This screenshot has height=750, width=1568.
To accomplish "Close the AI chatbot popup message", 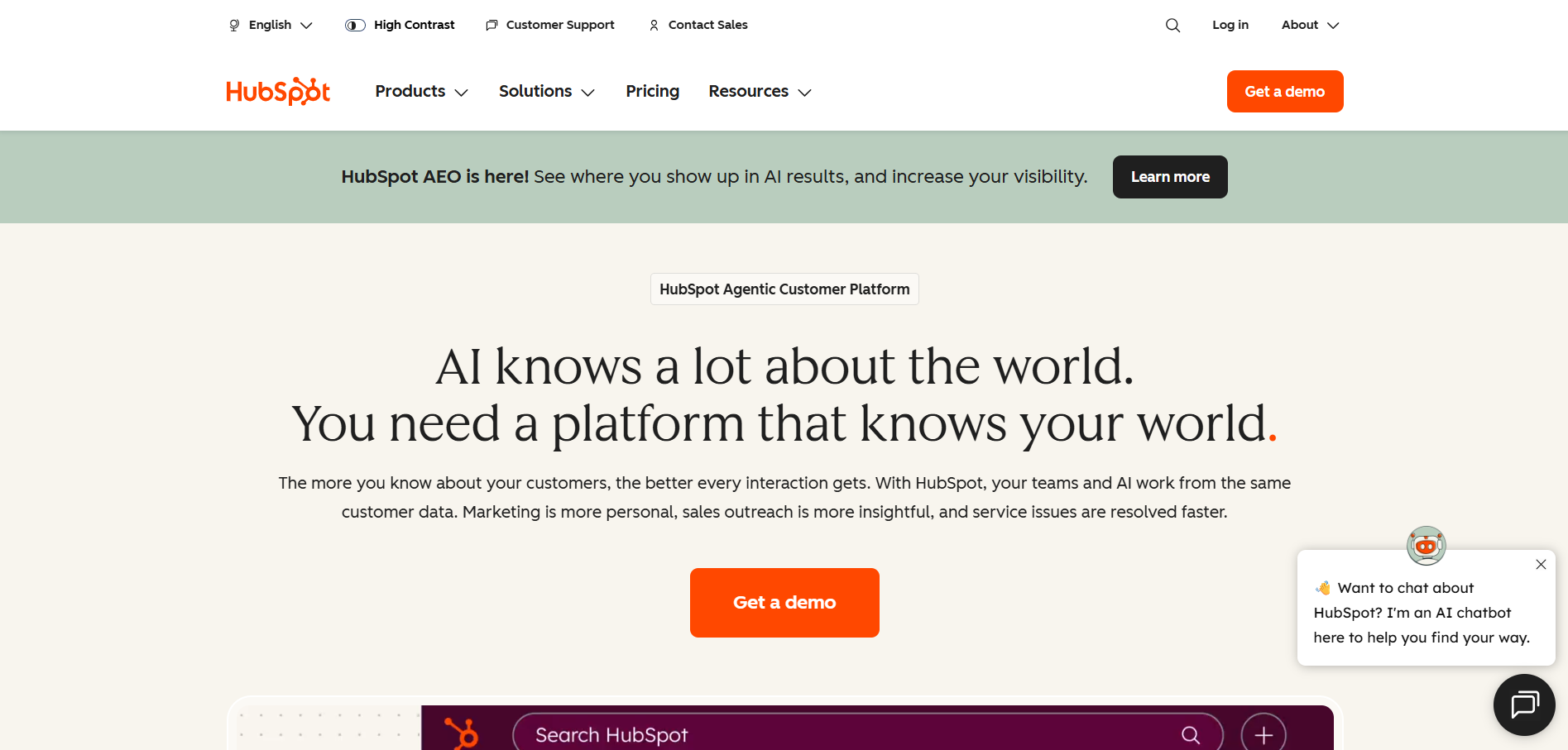I will click(1541, 565).
